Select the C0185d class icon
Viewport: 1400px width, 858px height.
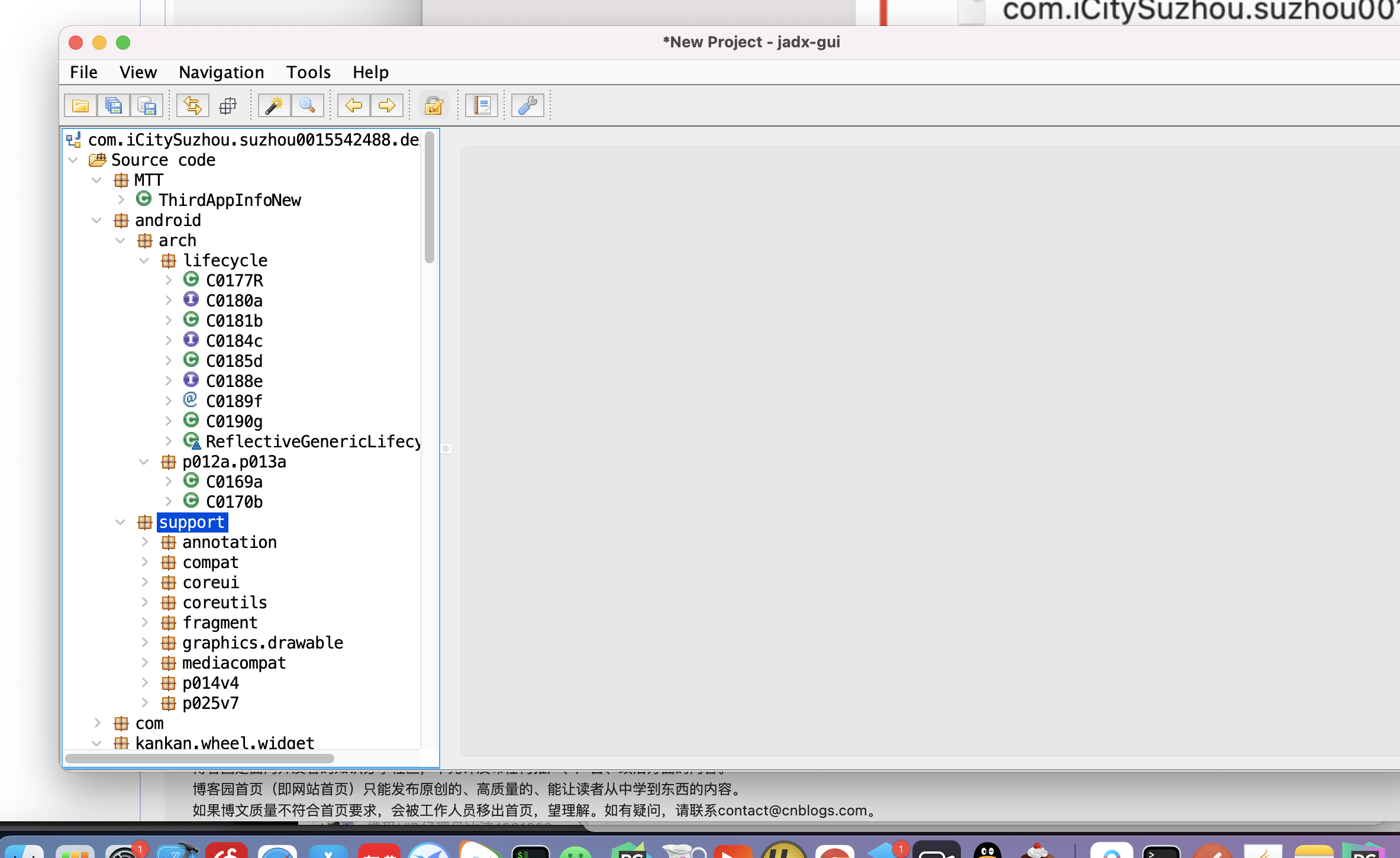(x=191, y=360)
